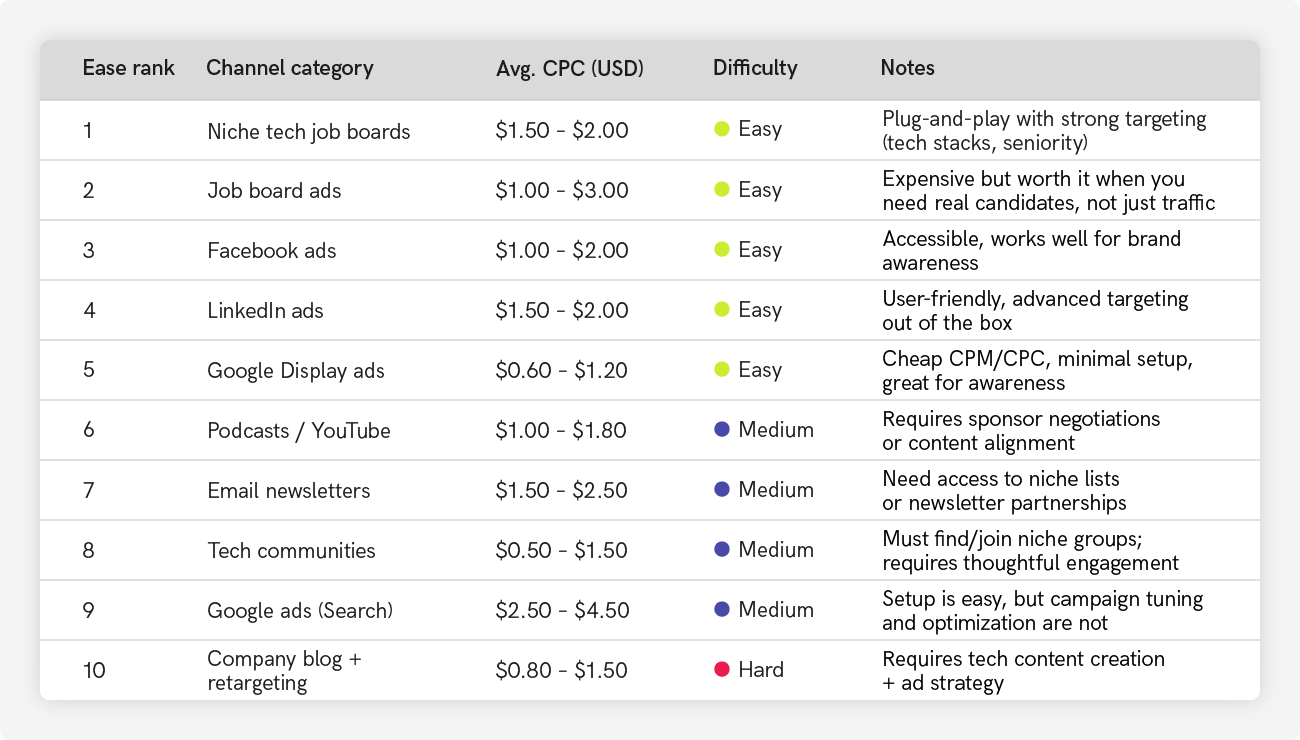Select 'Company blog + retargeting' cell

[x=284, y=671]
